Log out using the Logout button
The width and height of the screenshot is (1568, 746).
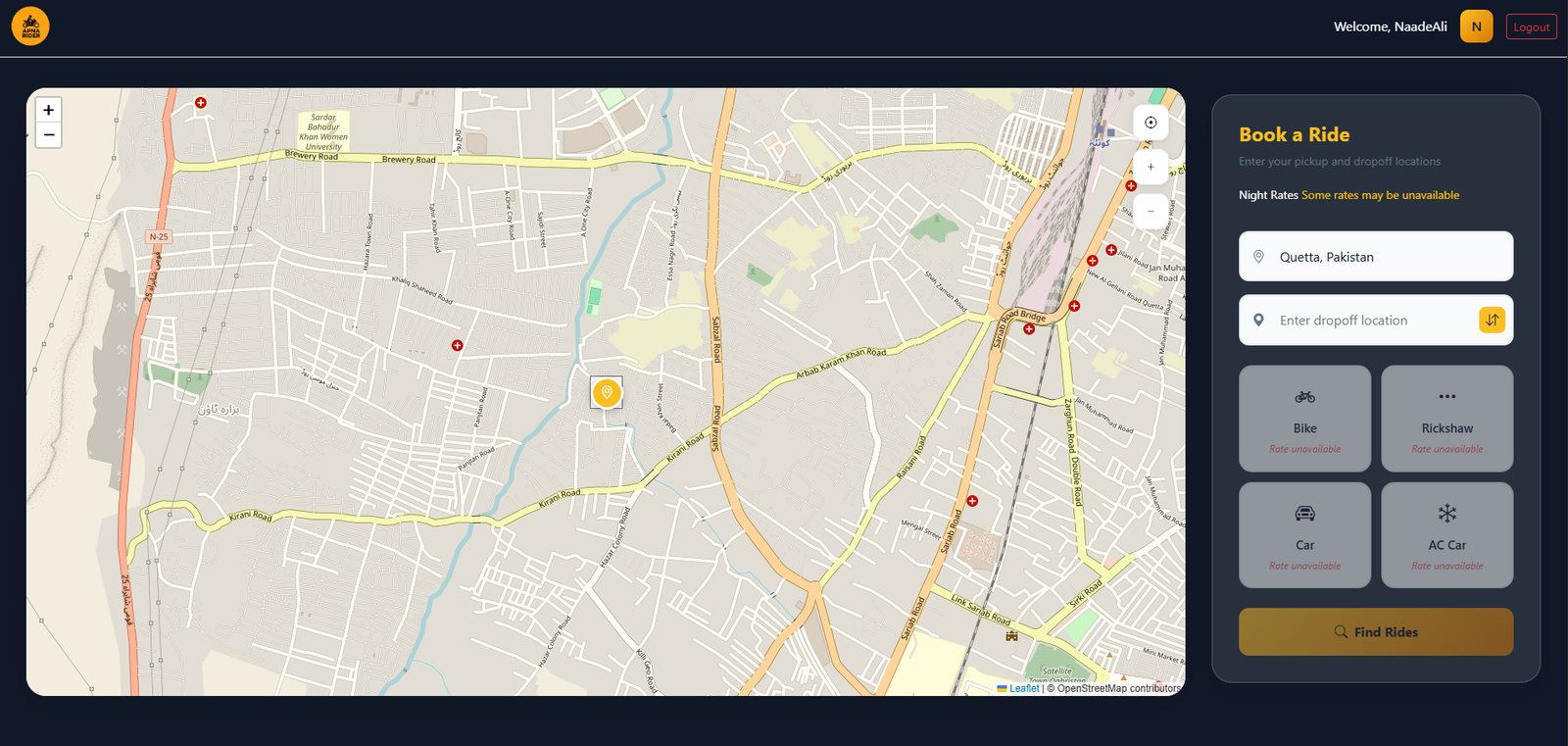pyautogui.click(x=1531, y=27)
